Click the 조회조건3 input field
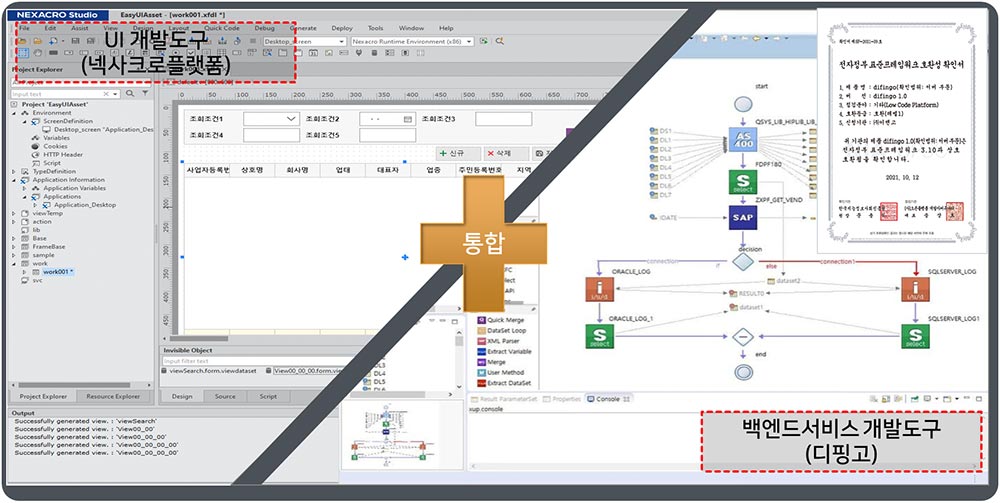The width and height of the screenshot is (1000, 503). click(x=503, y=119)
